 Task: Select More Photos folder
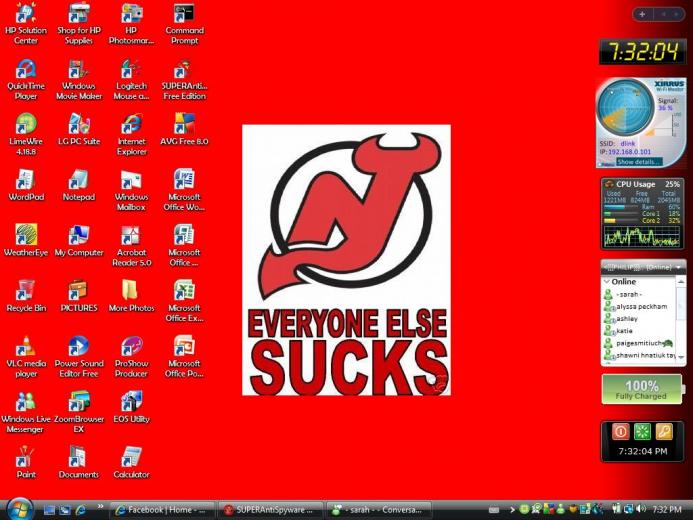[x=131, y=296]
